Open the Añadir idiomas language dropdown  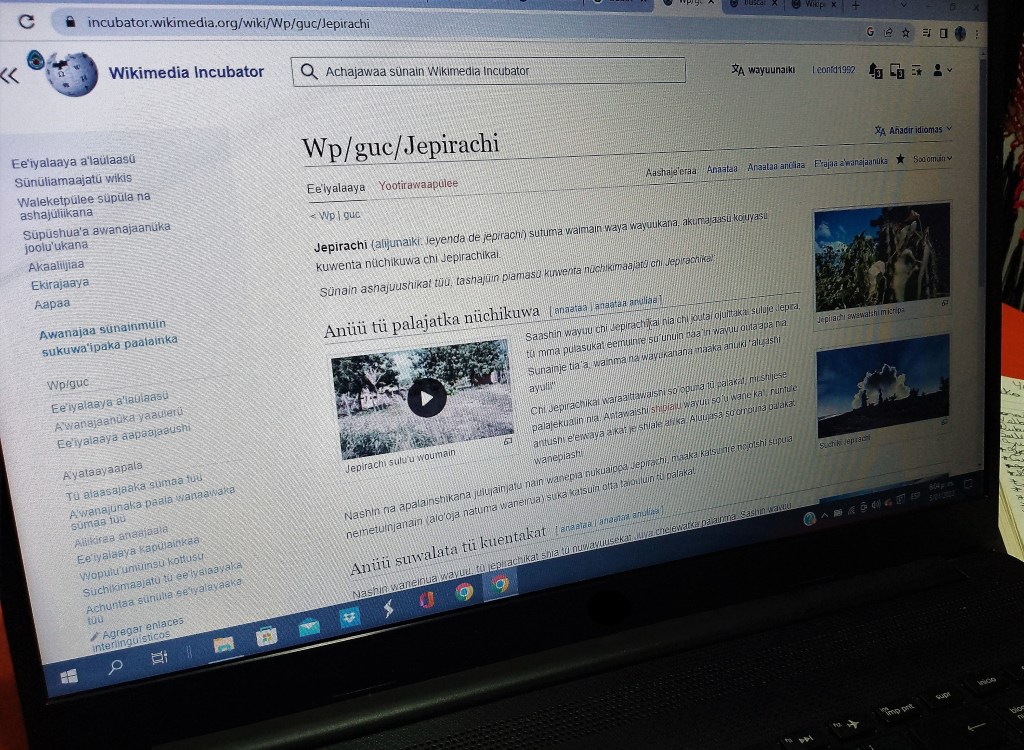coord(913,130)
